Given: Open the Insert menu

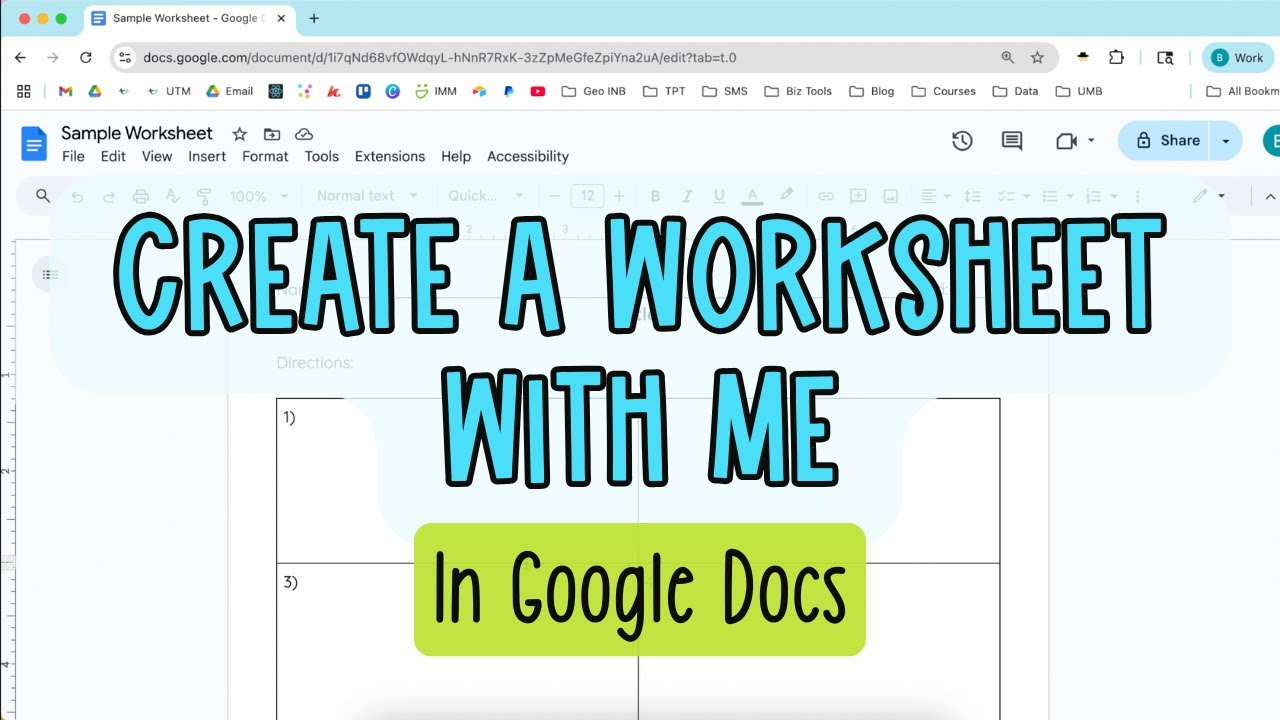Looking at the screenshot, I should pos(207,156).
